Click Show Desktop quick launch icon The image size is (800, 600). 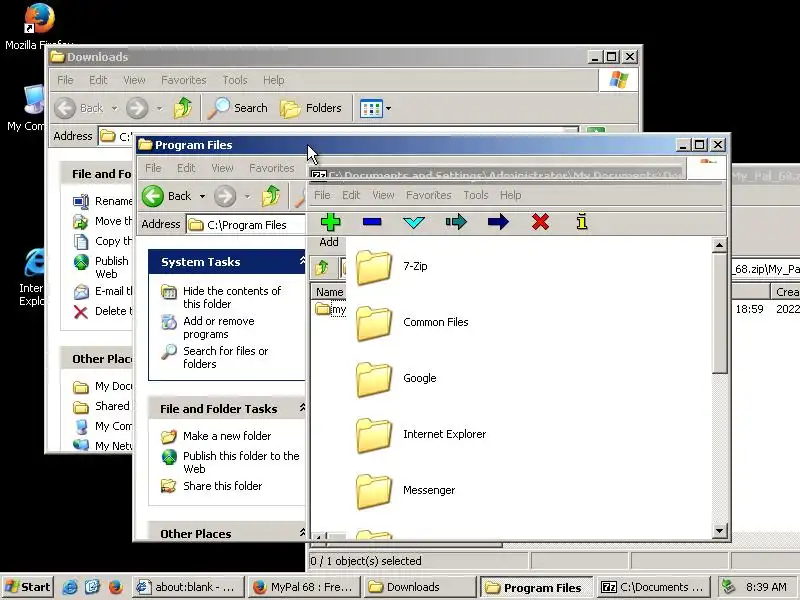pos(93,587)
